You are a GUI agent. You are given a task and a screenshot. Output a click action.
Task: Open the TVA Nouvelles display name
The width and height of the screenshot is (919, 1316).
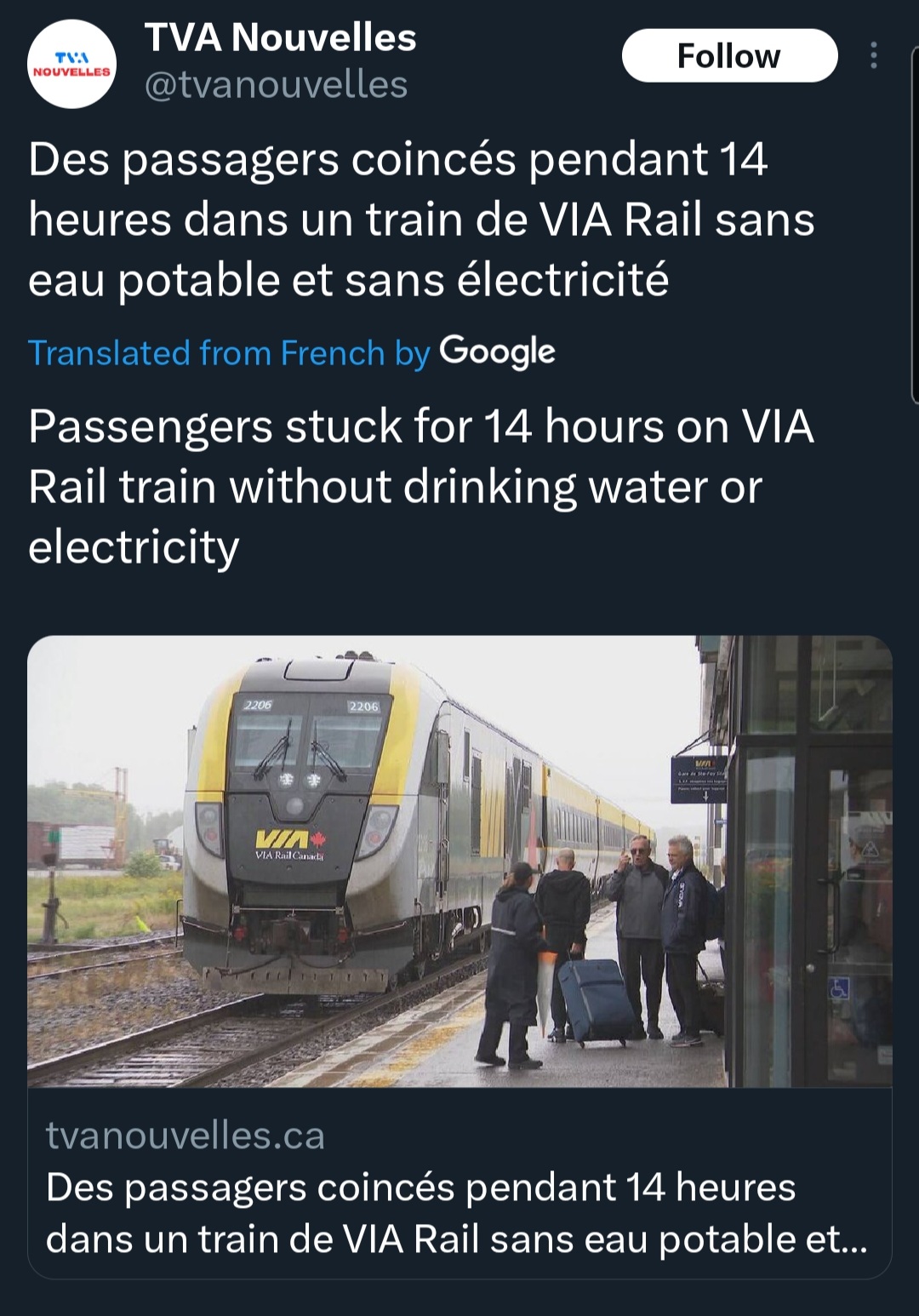click(280, 37)
